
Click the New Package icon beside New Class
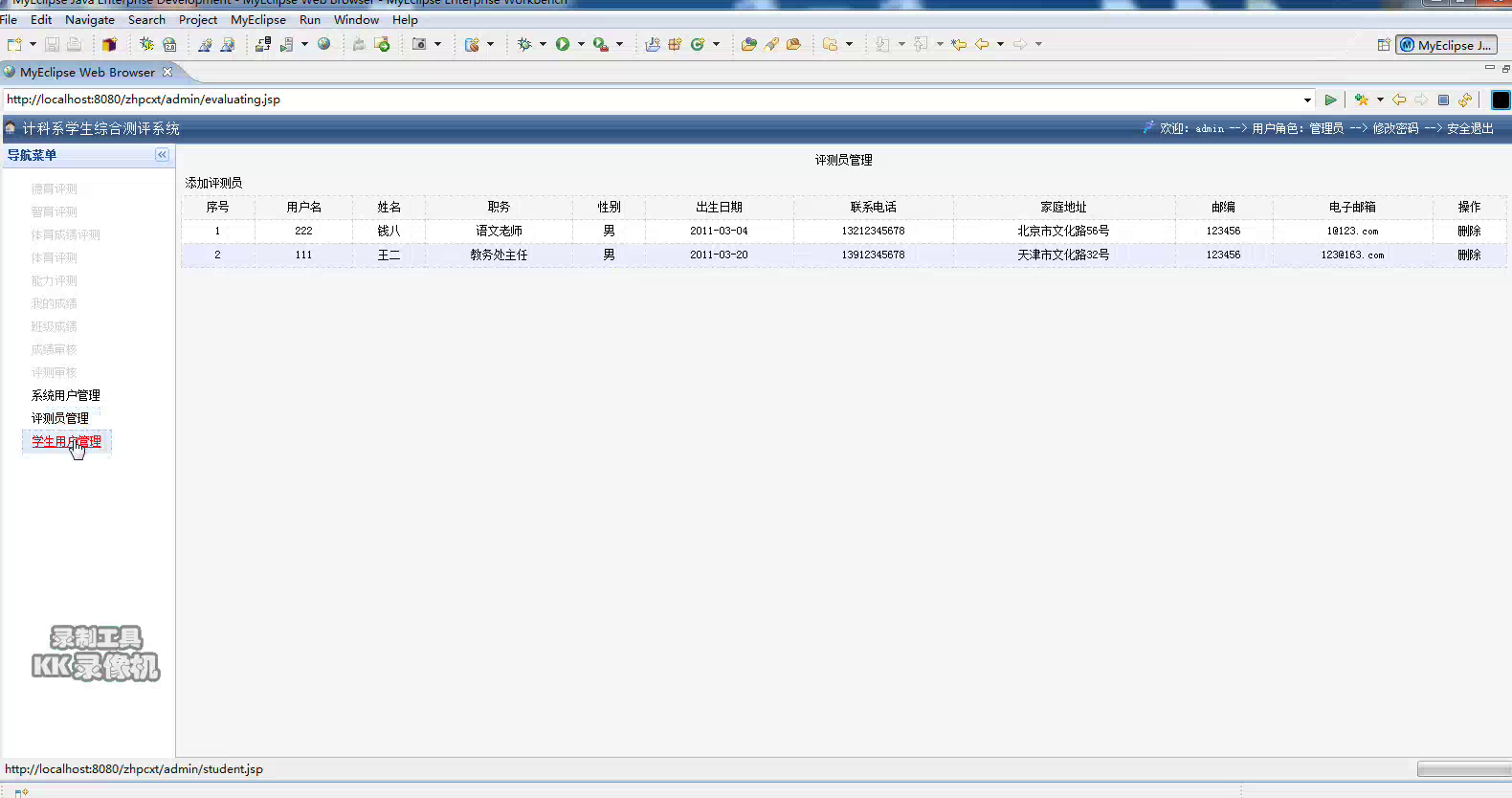pyautogui.click(x=675, y=44)
